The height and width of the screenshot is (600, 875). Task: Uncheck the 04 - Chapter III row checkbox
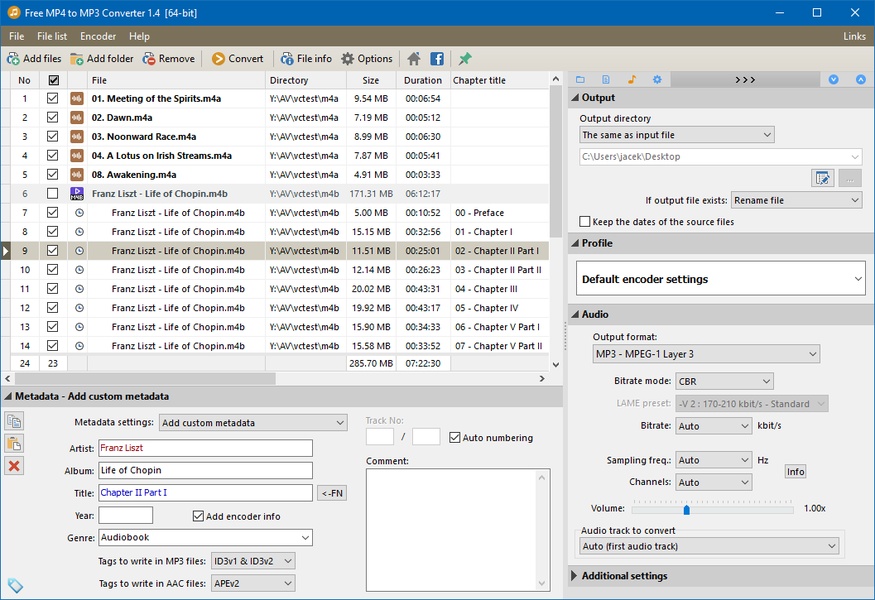click(52, 289)
